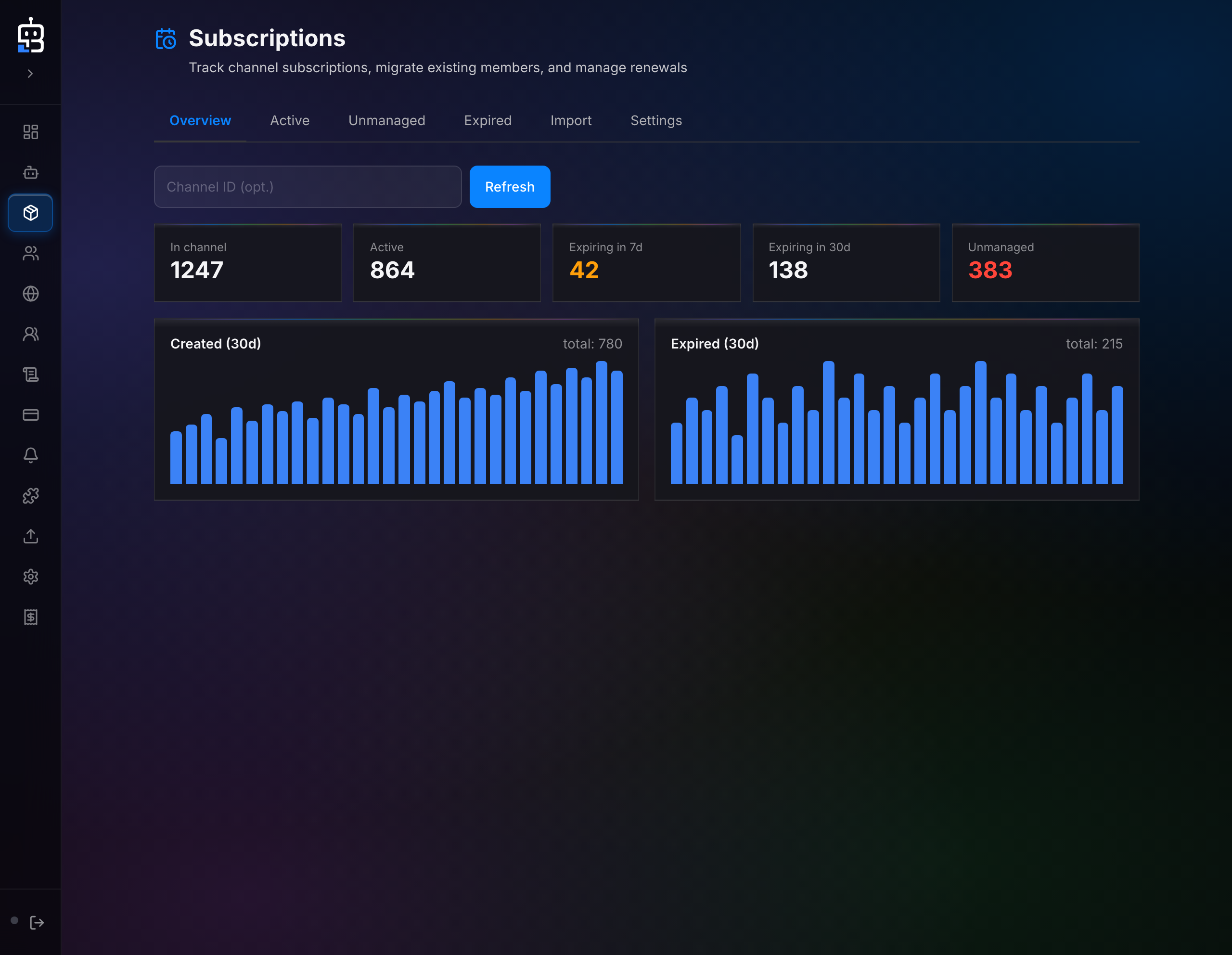
Task: Open the dollar receipt icon in sidebar
Action: pos(30,617)
